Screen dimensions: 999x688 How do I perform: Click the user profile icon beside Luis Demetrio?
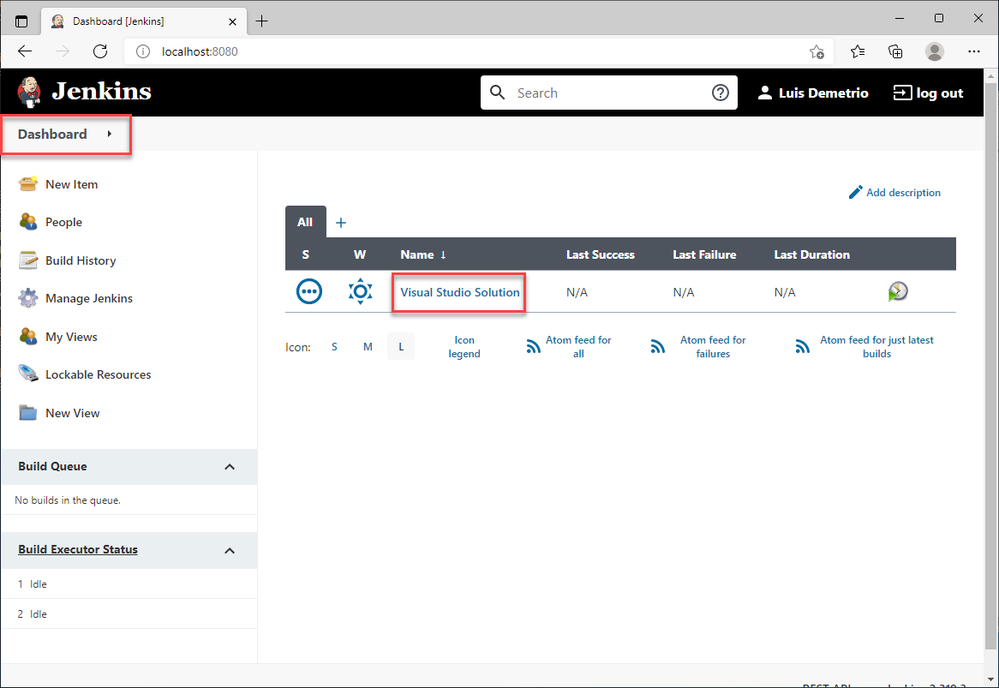coord(765,93)
